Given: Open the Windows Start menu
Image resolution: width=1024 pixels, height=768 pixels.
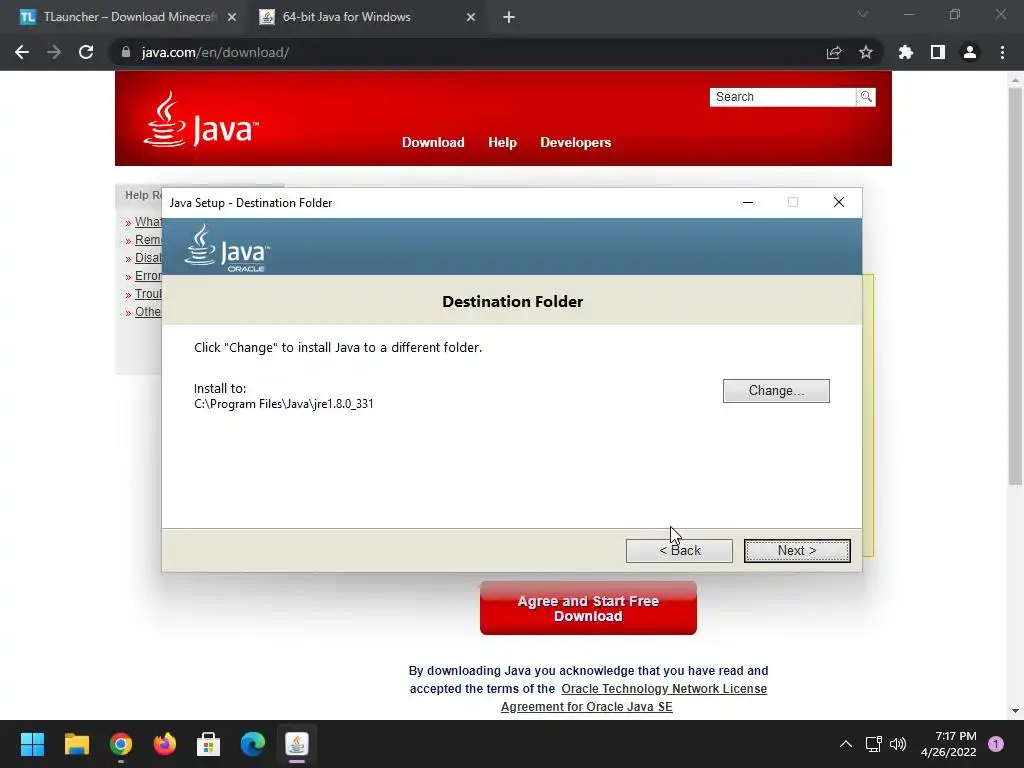Looking at the screenshot, I should [x=32, y=744].
